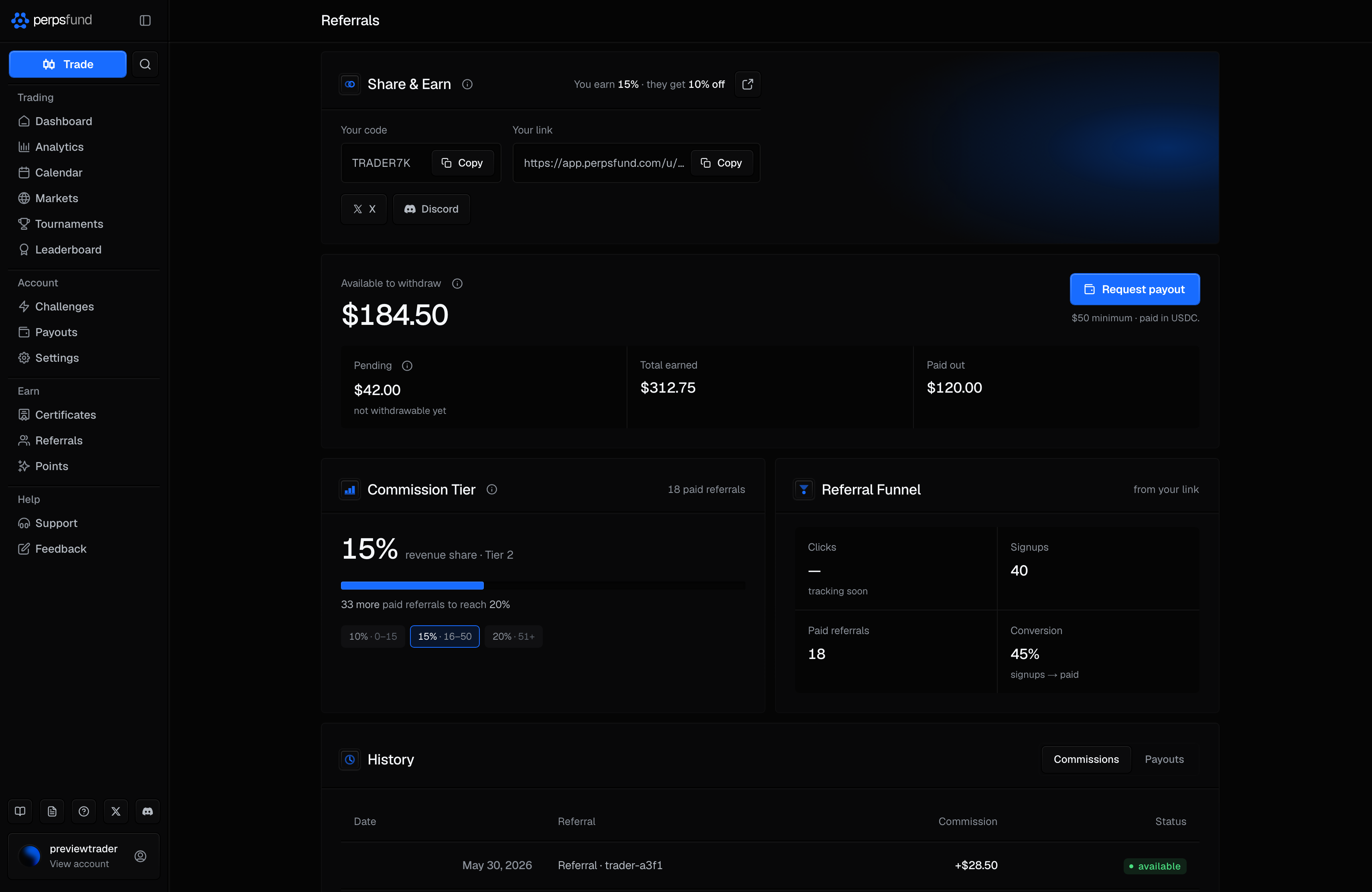Click the Share & Earn info icon
Viewport: 1372px width, 892px height.
pyautogui.click(x=467, y=84)
